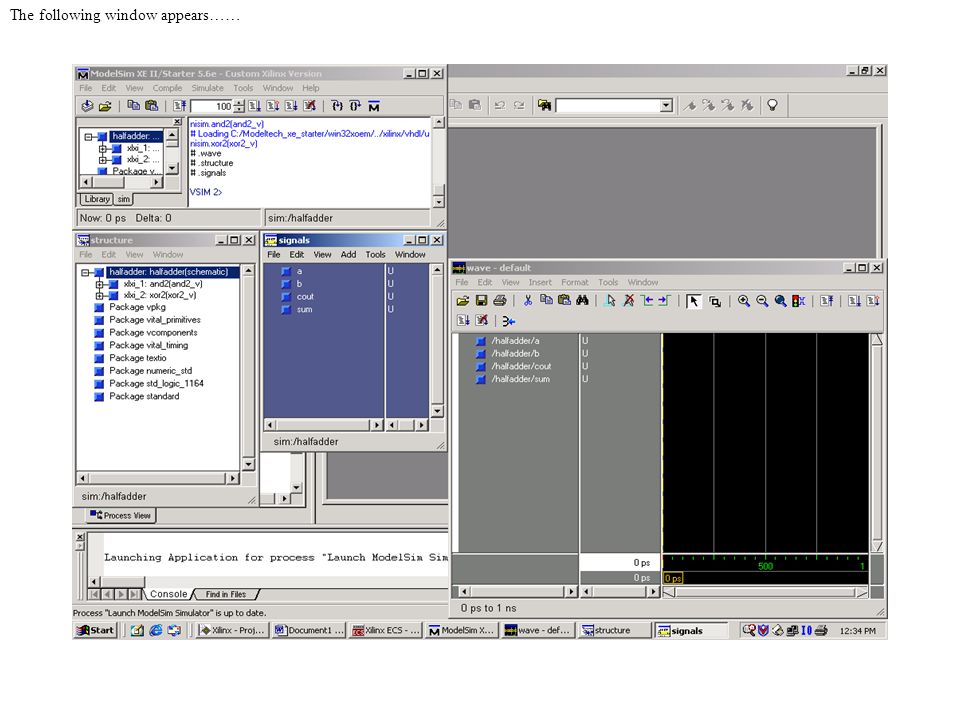
Task: Select signal /halfadder/a in wave window
Action: [x=516, y=341]
